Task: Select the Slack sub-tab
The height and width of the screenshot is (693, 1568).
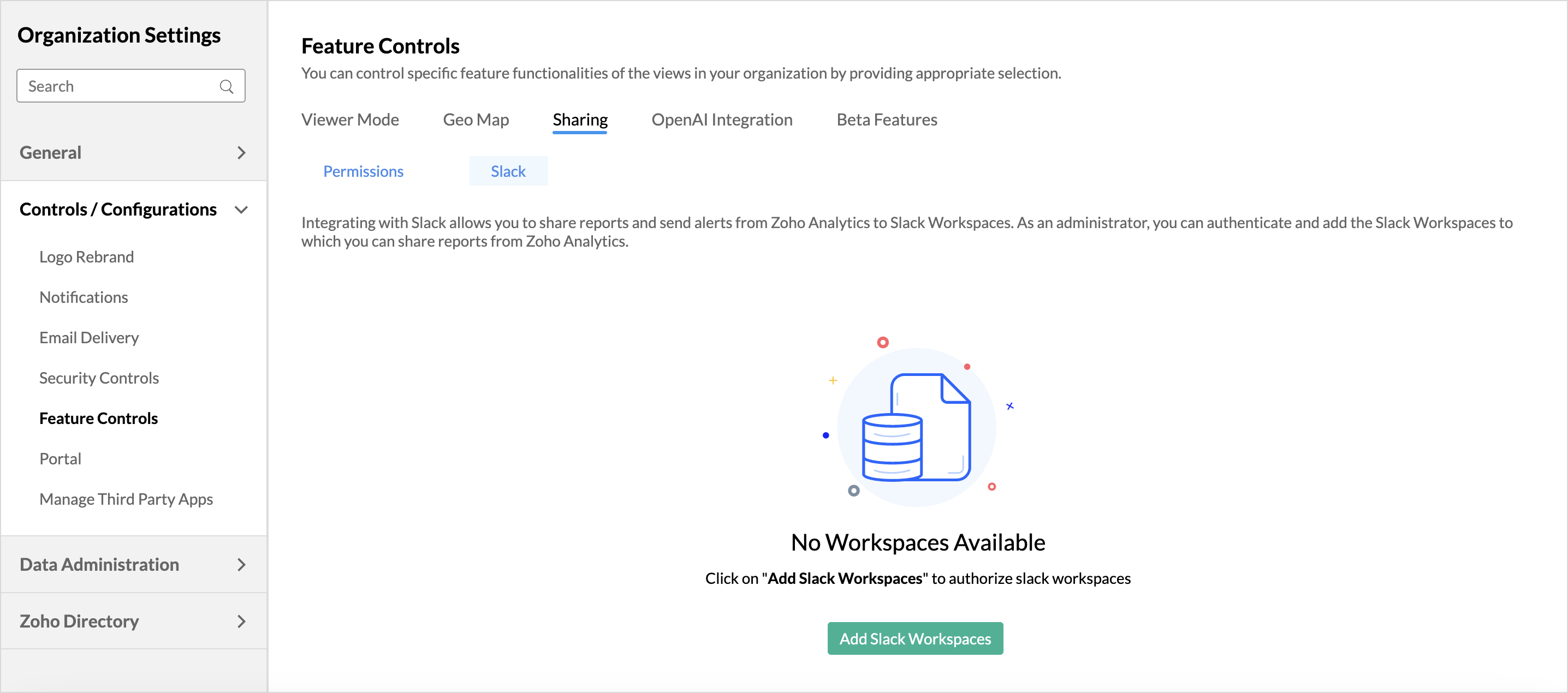Action: (508, 171)
